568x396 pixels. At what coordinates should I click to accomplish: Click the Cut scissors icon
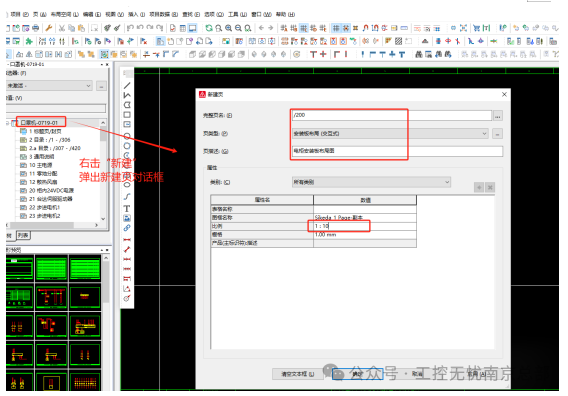62,28
